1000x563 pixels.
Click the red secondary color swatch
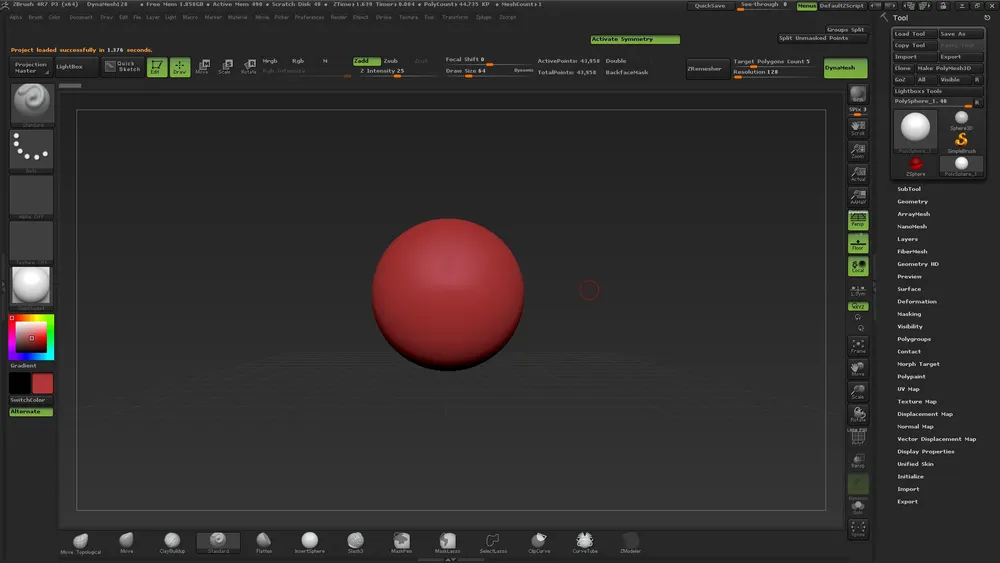click(x=43, y=383)
